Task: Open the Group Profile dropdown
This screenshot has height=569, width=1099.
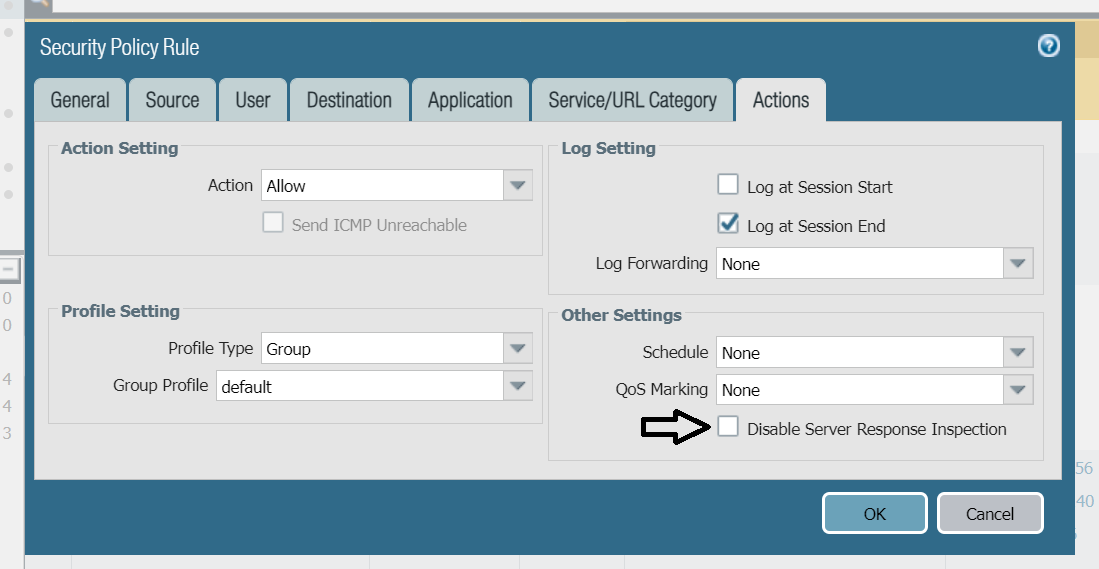Action: 517,386
